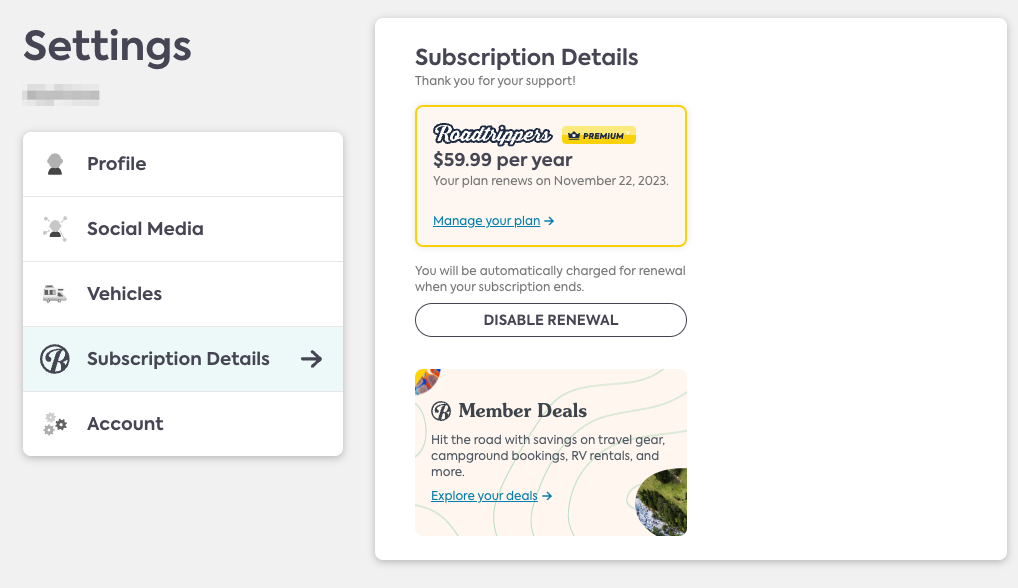The image size is (1018, 588).
Task: Click the Vehicles RV icon
Action: [55, 294]
